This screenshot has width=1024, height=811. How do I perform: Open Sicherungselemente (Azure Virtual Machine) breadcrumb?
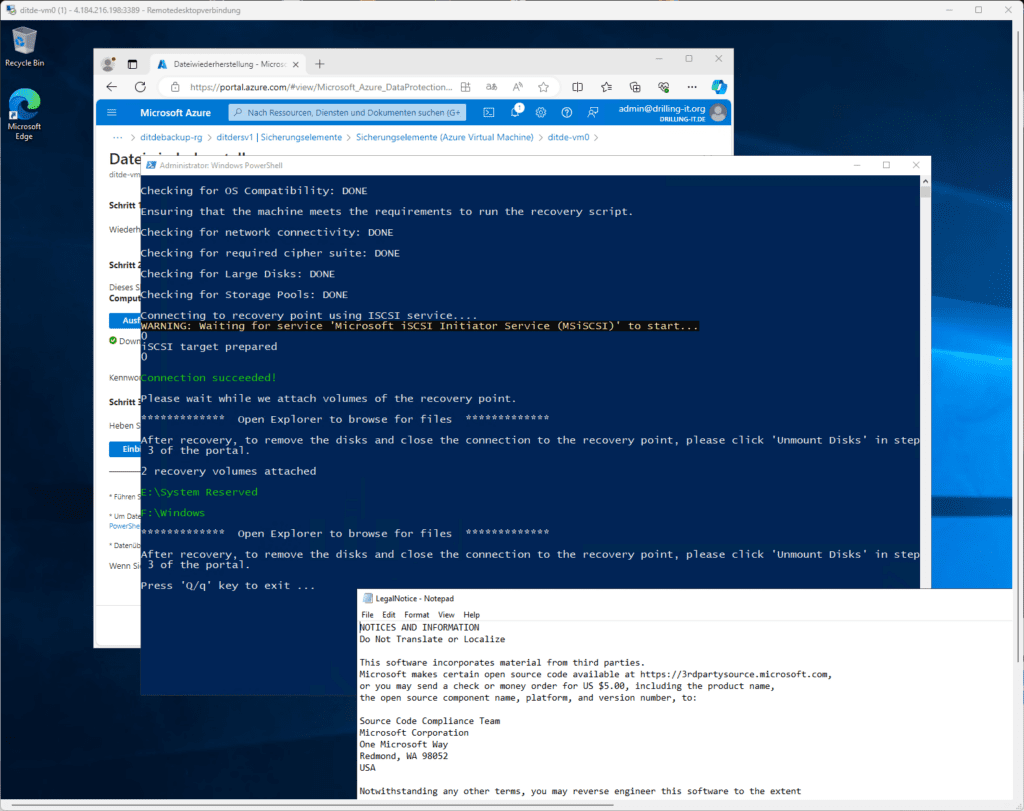445,137
